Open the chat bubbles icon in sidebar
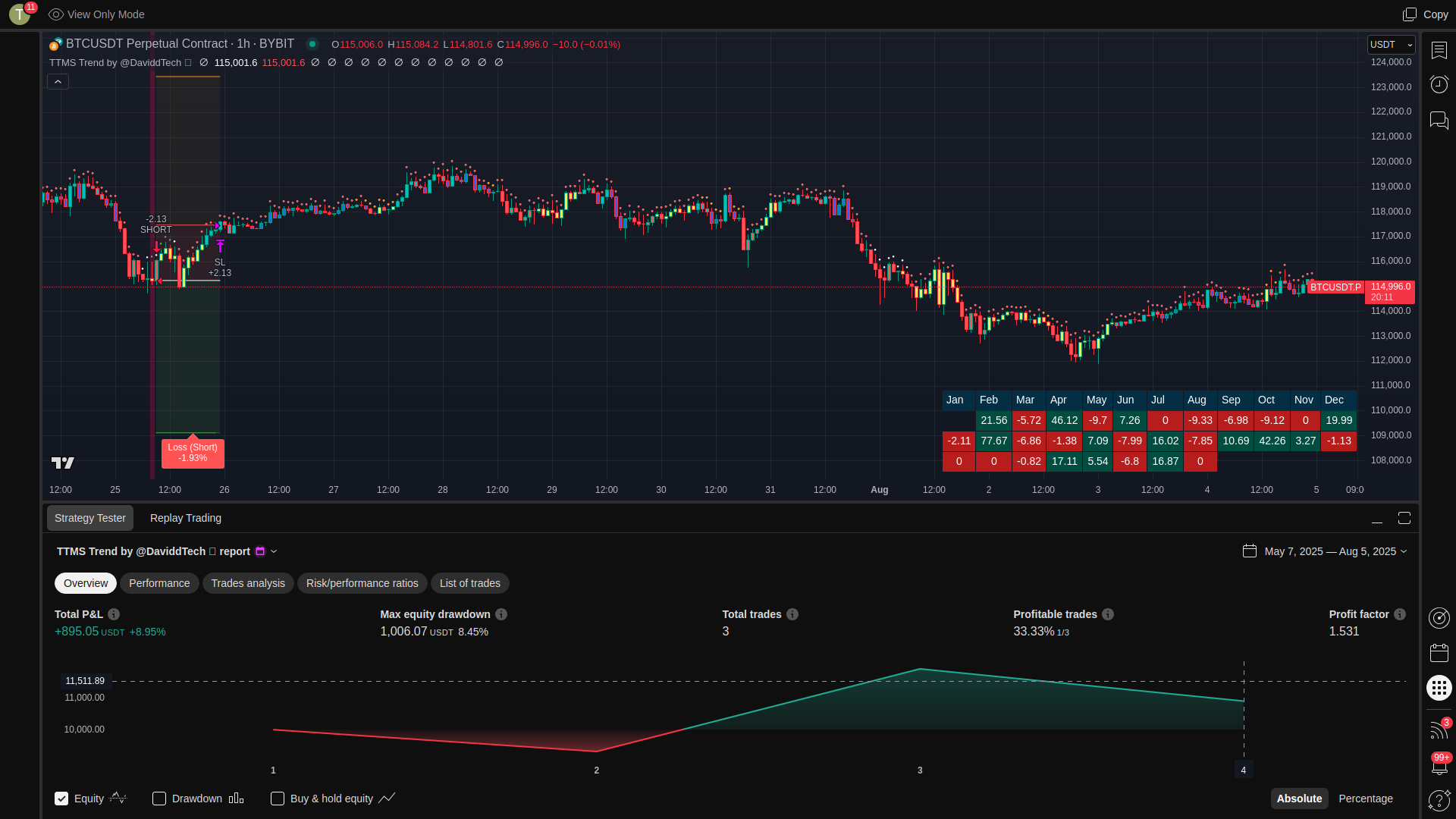 coord(1439,121)
